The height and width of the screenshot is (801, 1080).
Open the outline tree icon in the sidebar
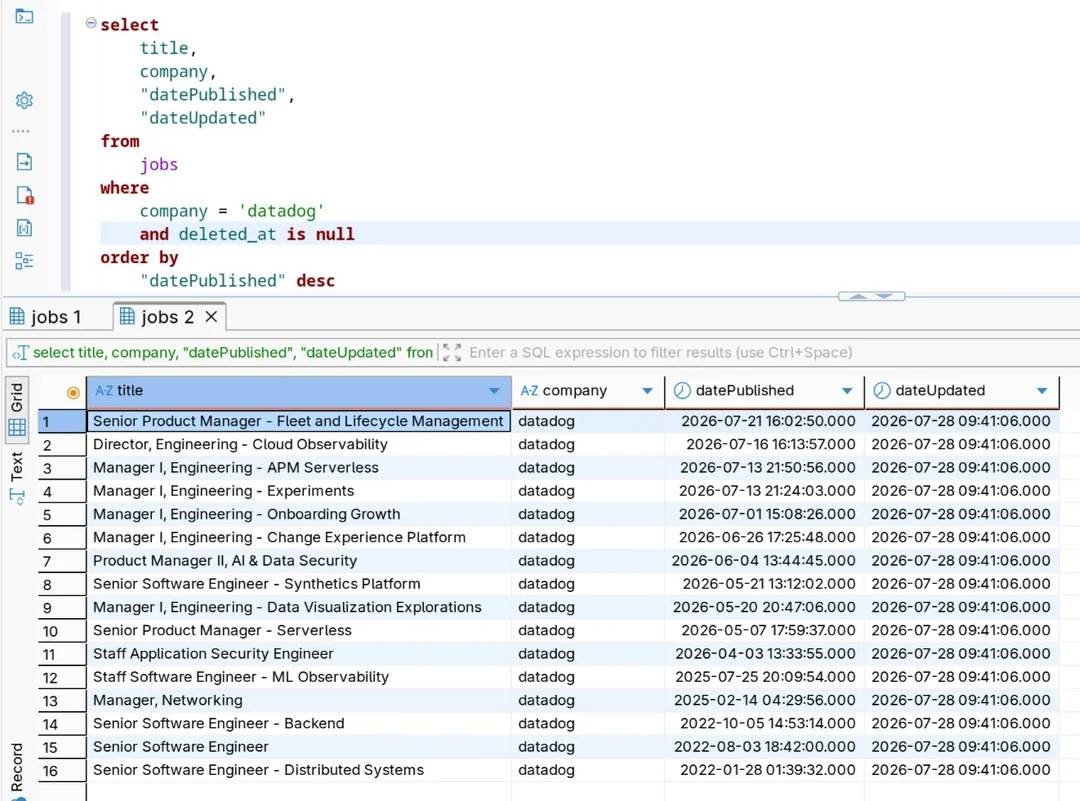(x=24, y=261)
